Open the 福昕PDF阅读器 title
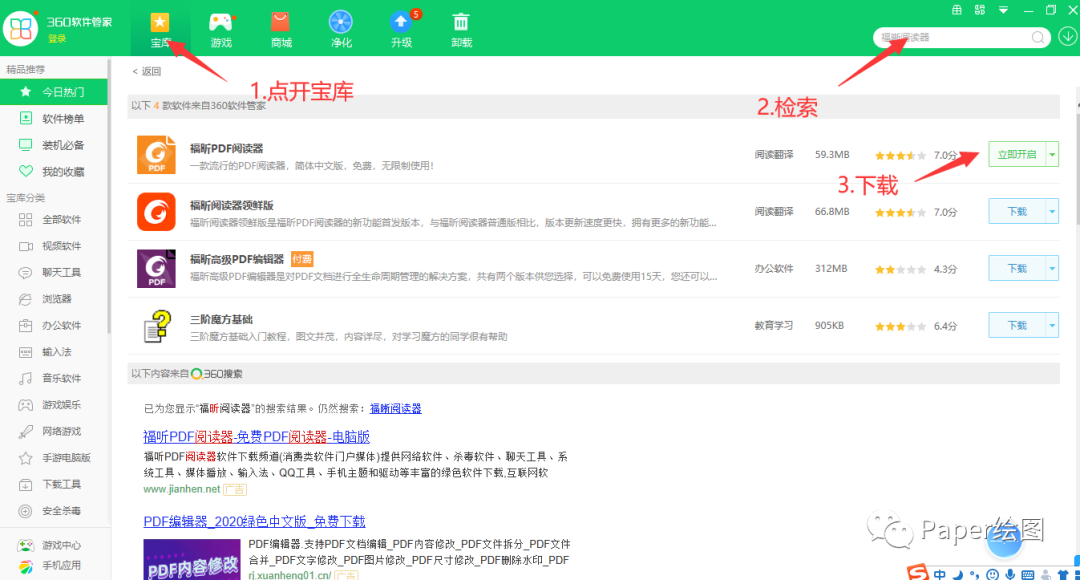1080x580 pixels. pos(227,148)
